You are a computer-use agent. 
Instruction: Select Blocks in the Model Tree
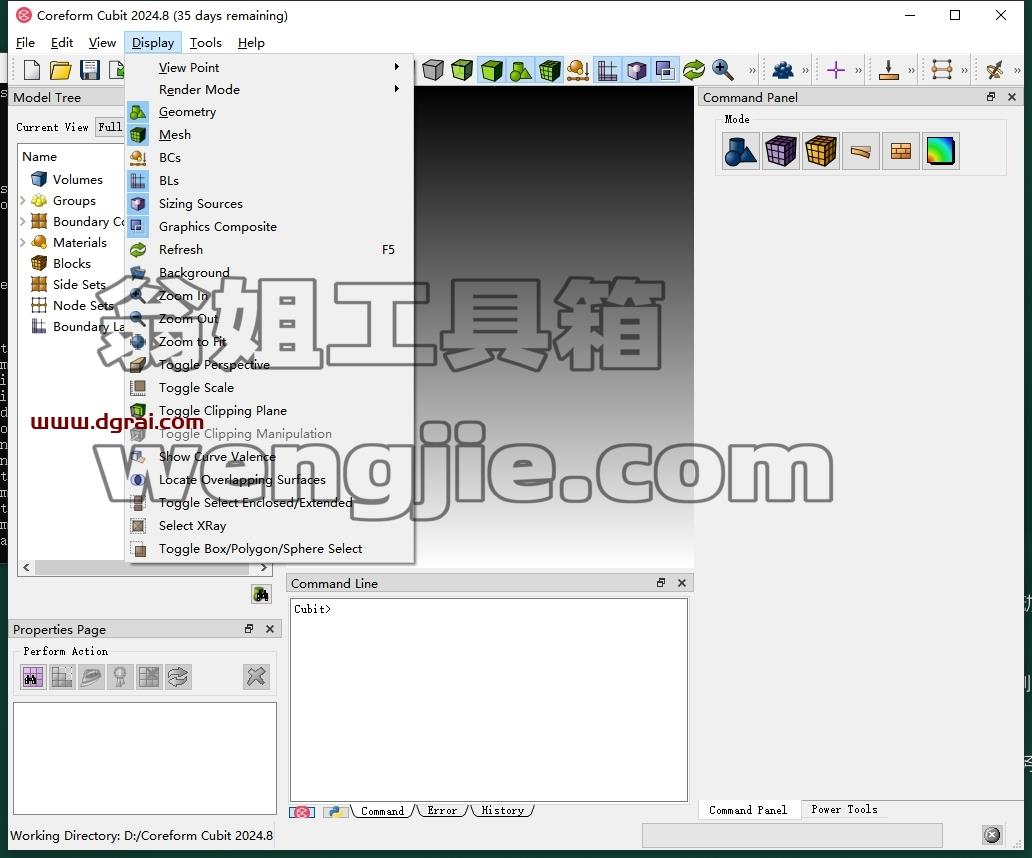[61, 263]
